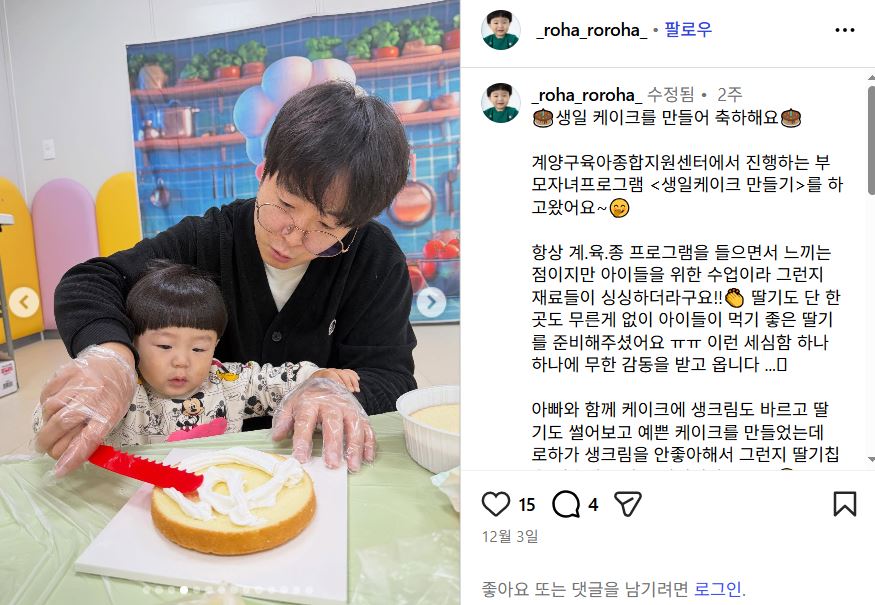Share post with paper plane icon
Screen dimensions: 875x605
628,504
